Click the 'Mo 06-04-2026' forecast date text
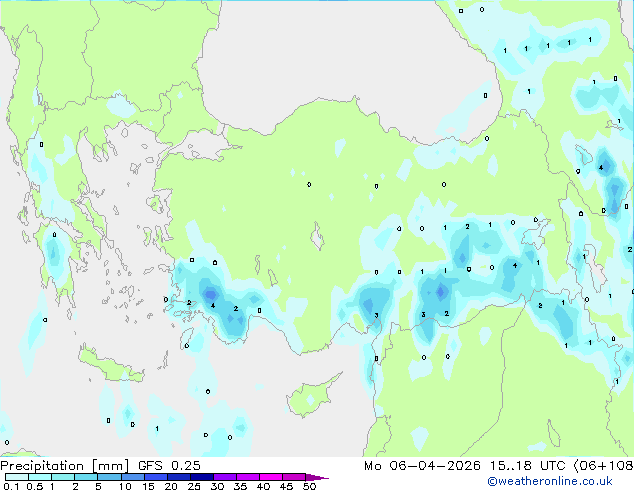Viewport: 634px width, 490px height. (422, 466)
